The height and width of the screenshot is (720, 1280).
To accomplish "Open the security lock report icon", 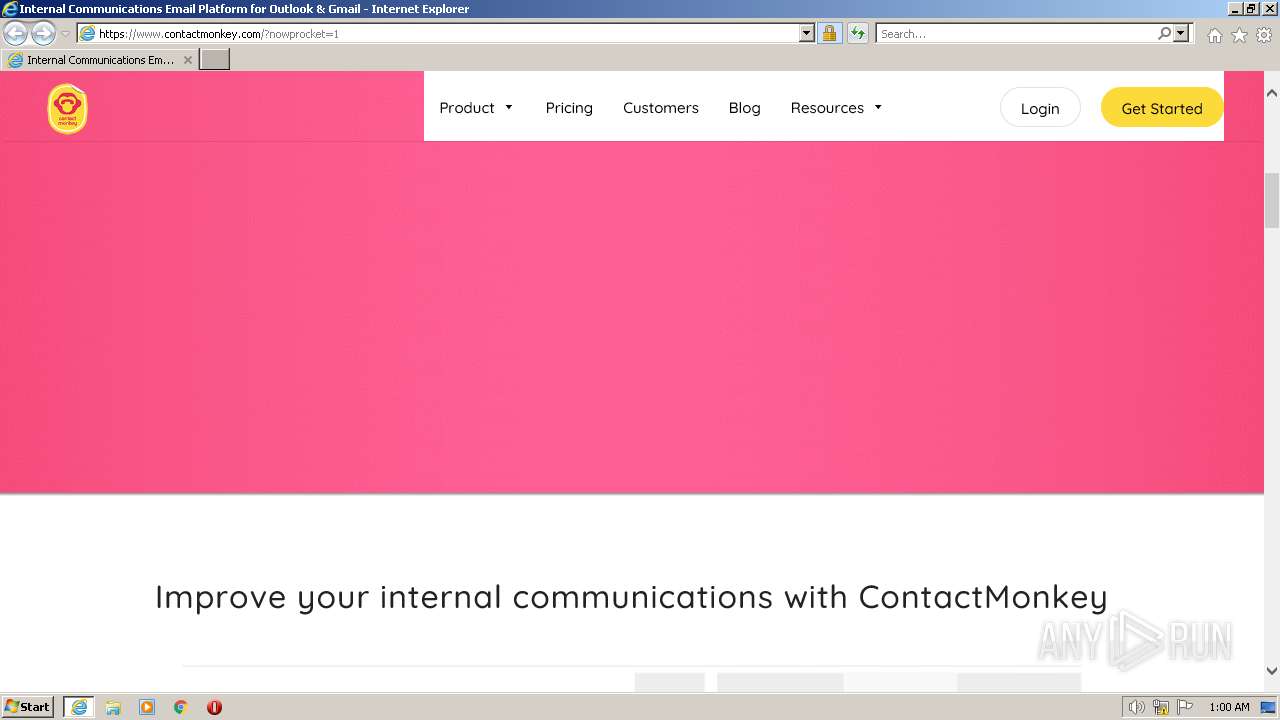I will [x=829, y=33].
